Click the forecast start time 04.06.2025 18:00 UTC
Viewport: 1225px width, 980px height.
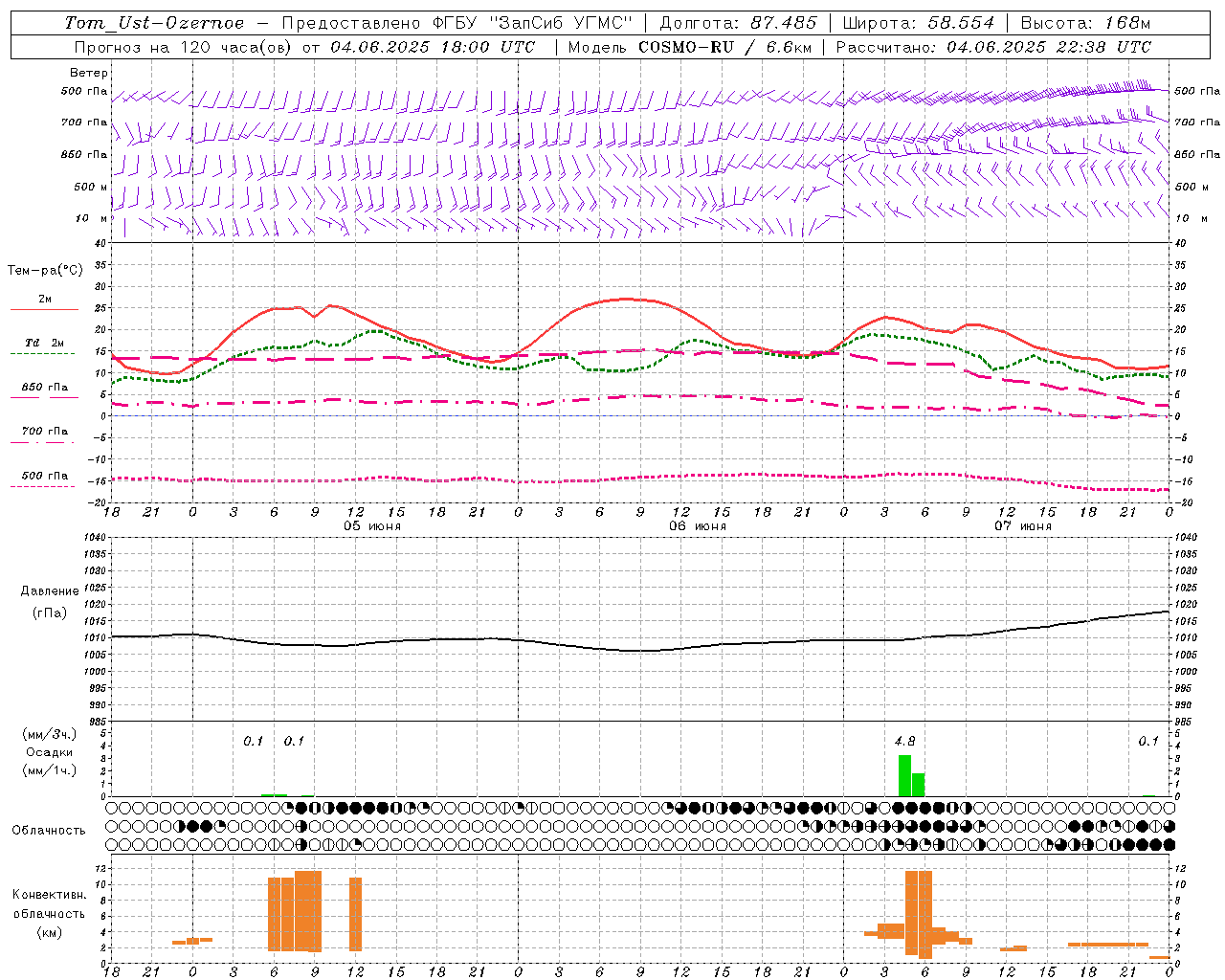432,47
